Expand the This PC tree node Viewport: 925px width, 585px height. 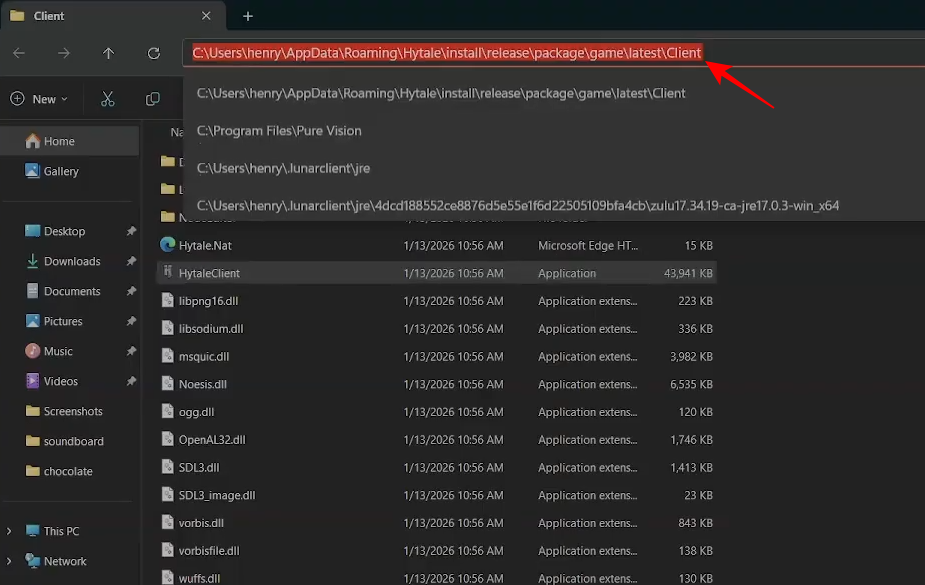(x=10, y=531)
